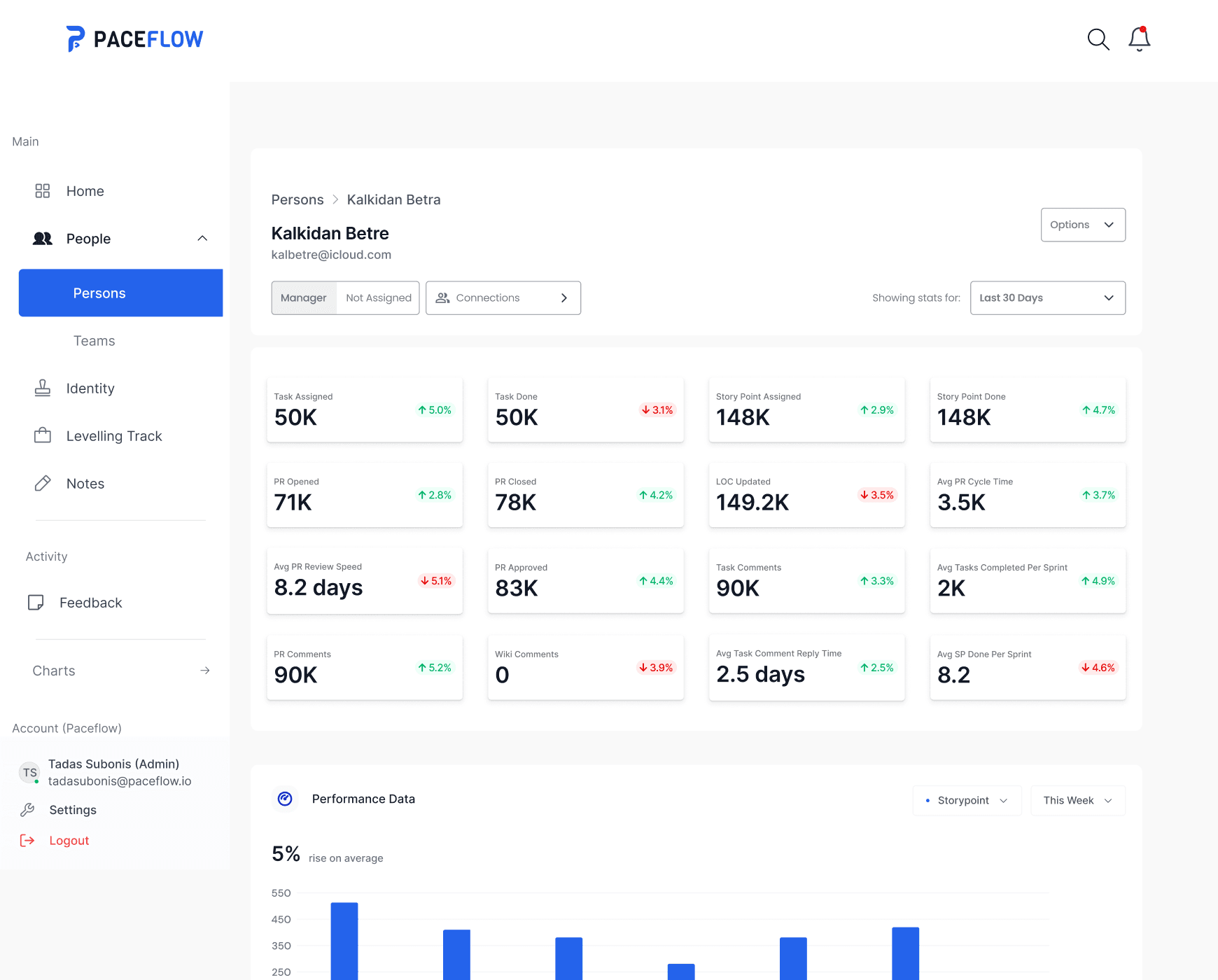Open the Options dropdown

[x=1082, y=225]
